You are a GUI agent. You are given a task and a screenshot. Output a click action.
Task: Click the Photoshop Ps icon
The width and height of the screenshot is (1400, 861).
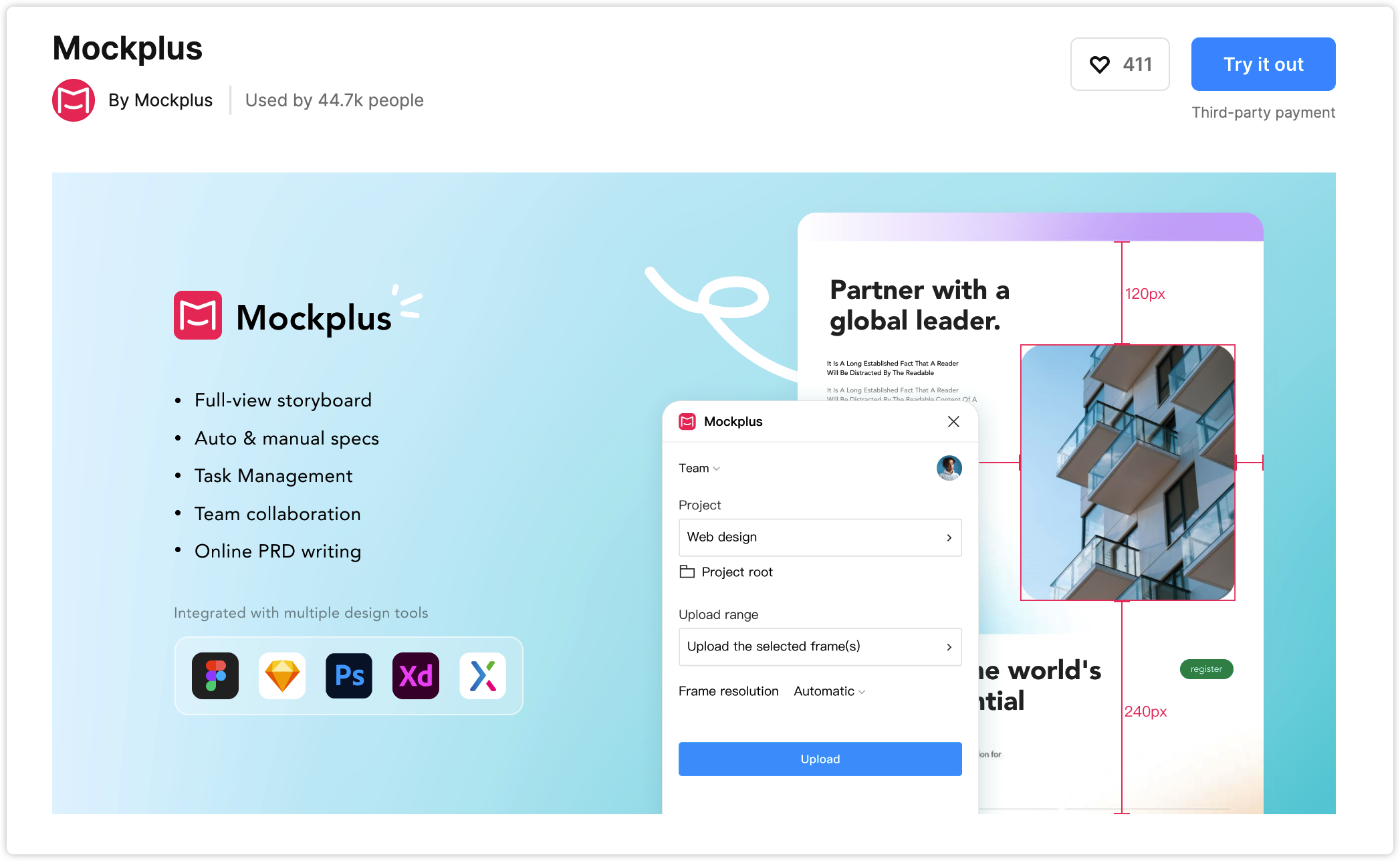pyautogui.click(x=349, y=676)
